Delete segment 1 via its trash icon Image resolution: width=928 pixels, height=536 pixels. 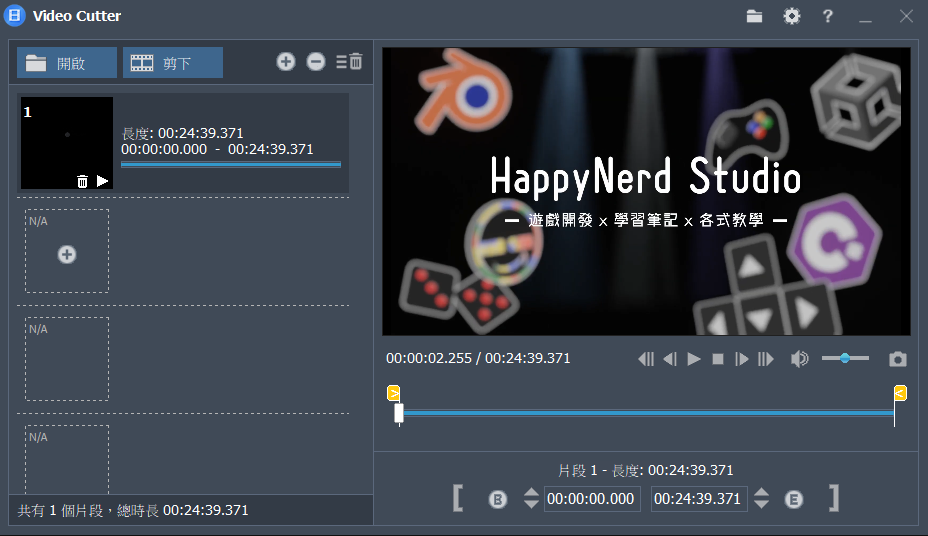[x=82, y=181]
